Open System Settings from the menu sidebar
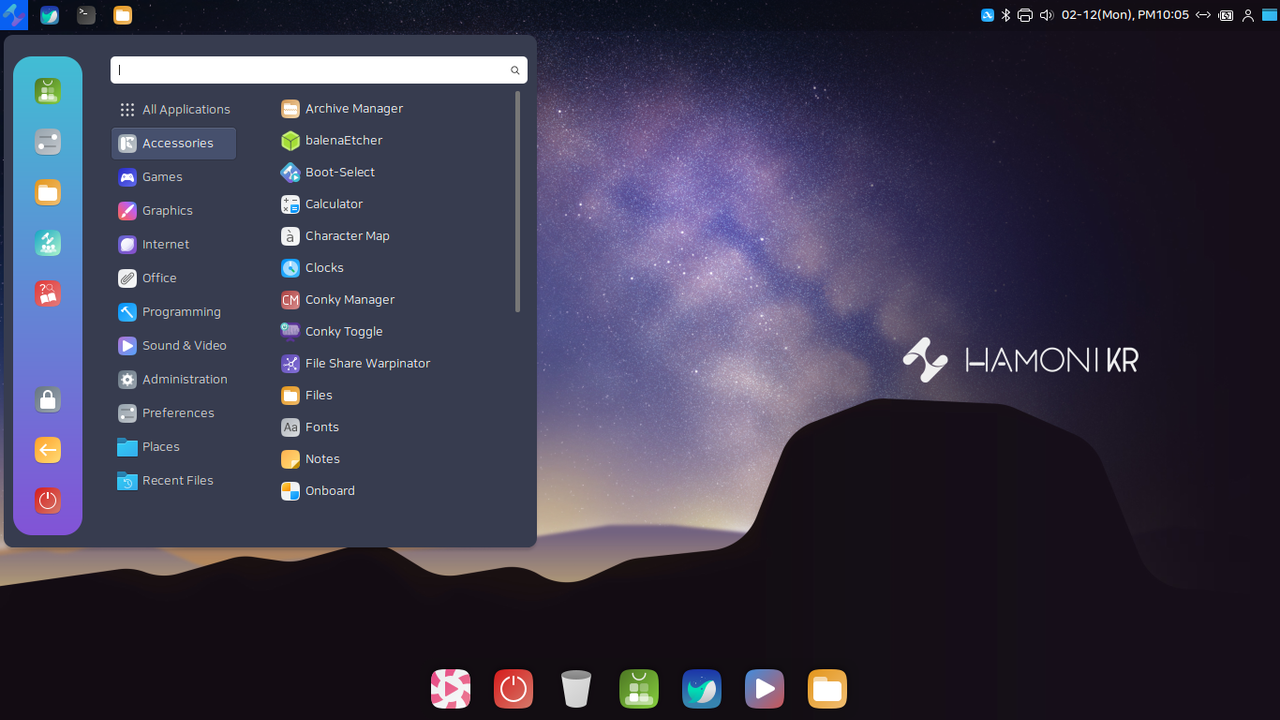The width and height of the screenshot is (1280, 720). (48, 142)
